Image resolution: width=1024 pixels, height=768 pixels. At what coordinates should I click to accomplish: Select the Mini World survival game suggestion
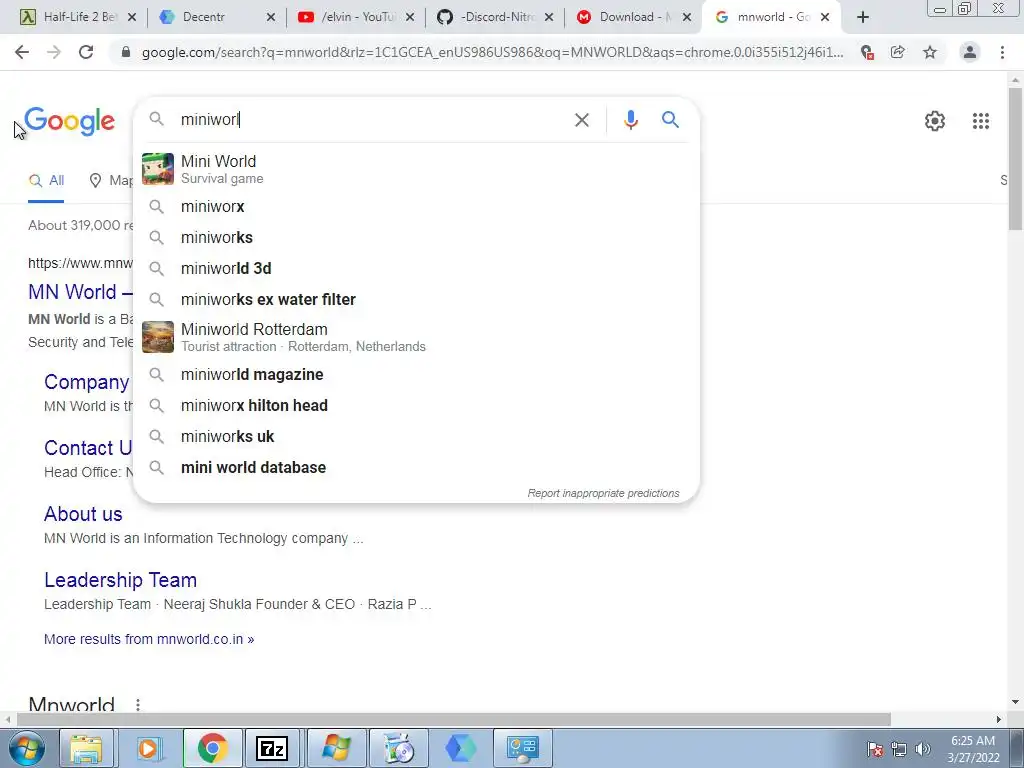pyautogui.click(x=416, y=169)
